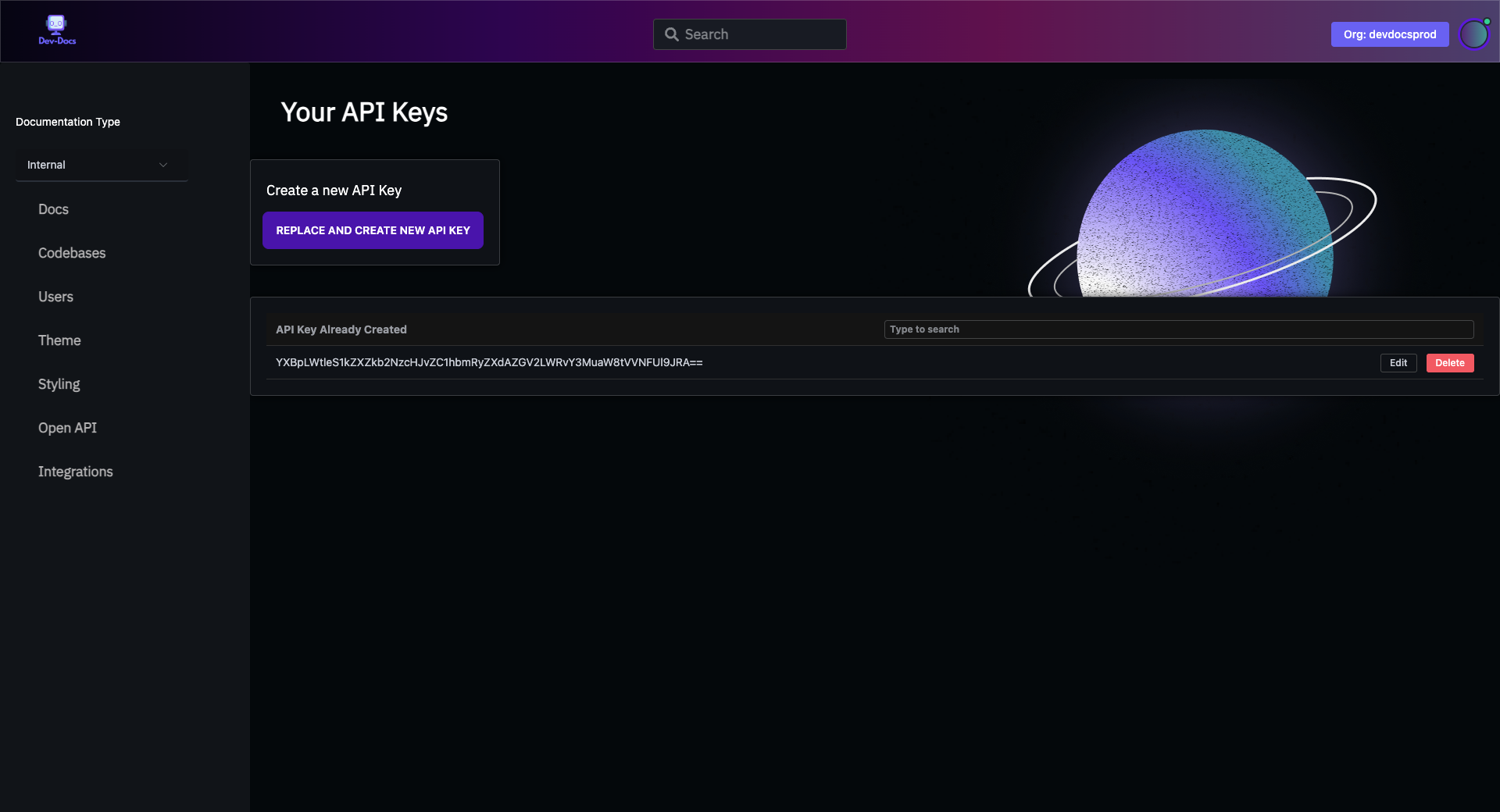This screenshot has height=812, width=1500.
Task: Click the Org: devdocsprod badge
Action: (1390, 34)
